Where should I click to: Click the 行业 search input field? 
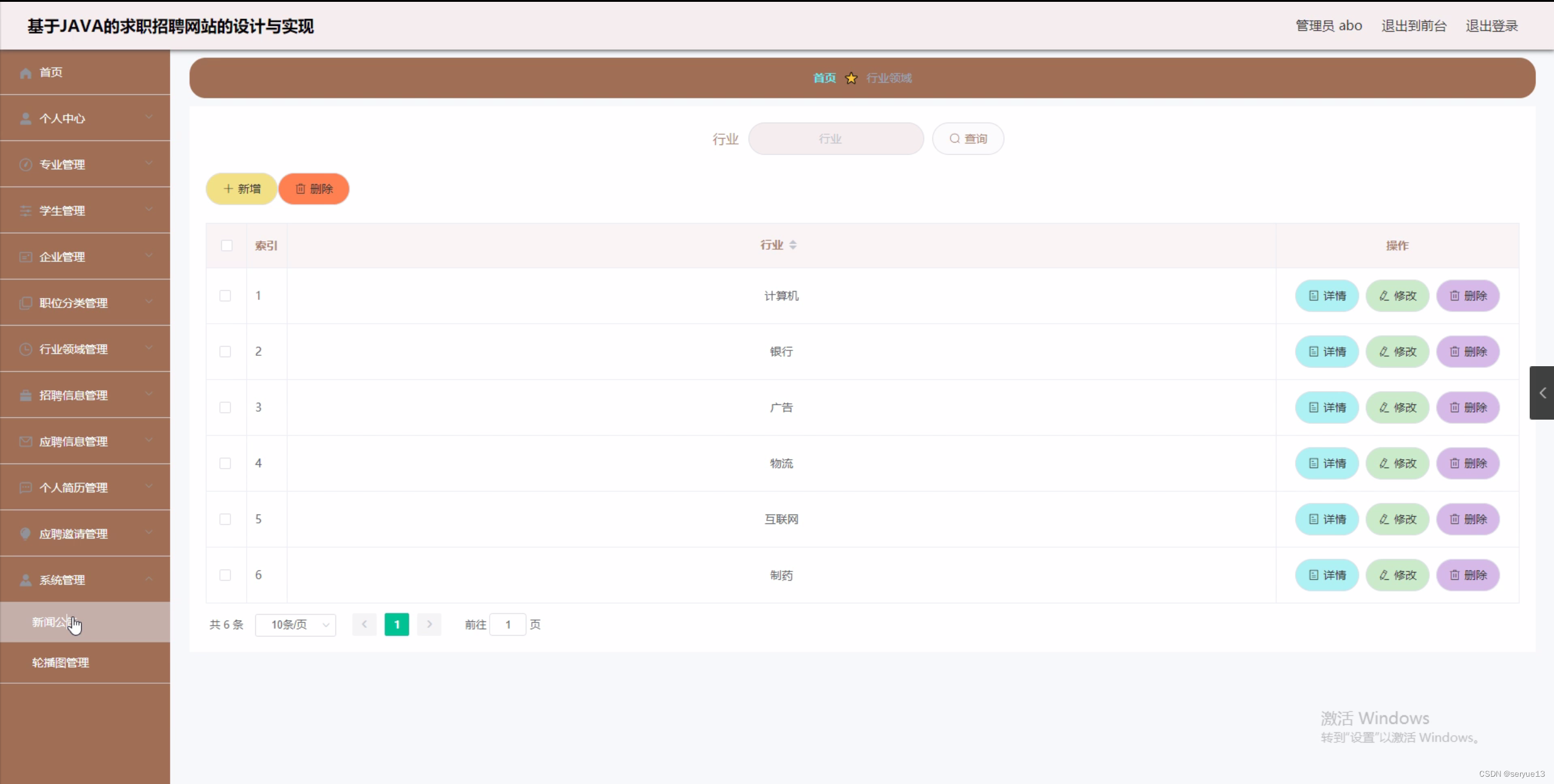point(835,138)
